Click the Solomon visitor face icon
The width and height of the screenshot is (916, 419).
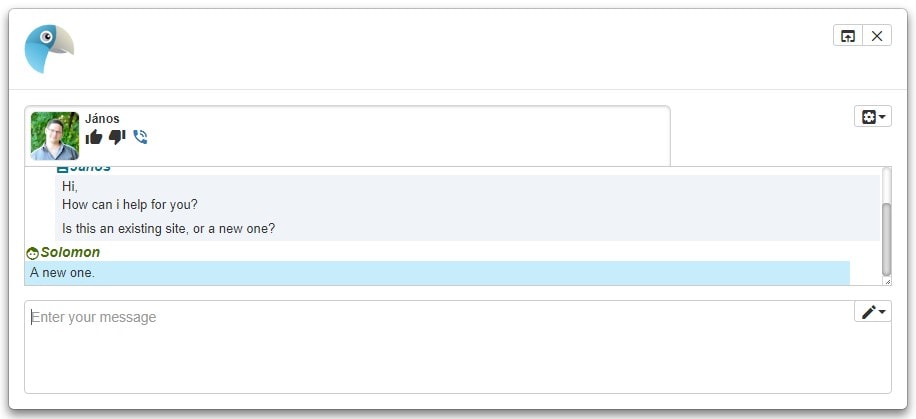(32, 253)
